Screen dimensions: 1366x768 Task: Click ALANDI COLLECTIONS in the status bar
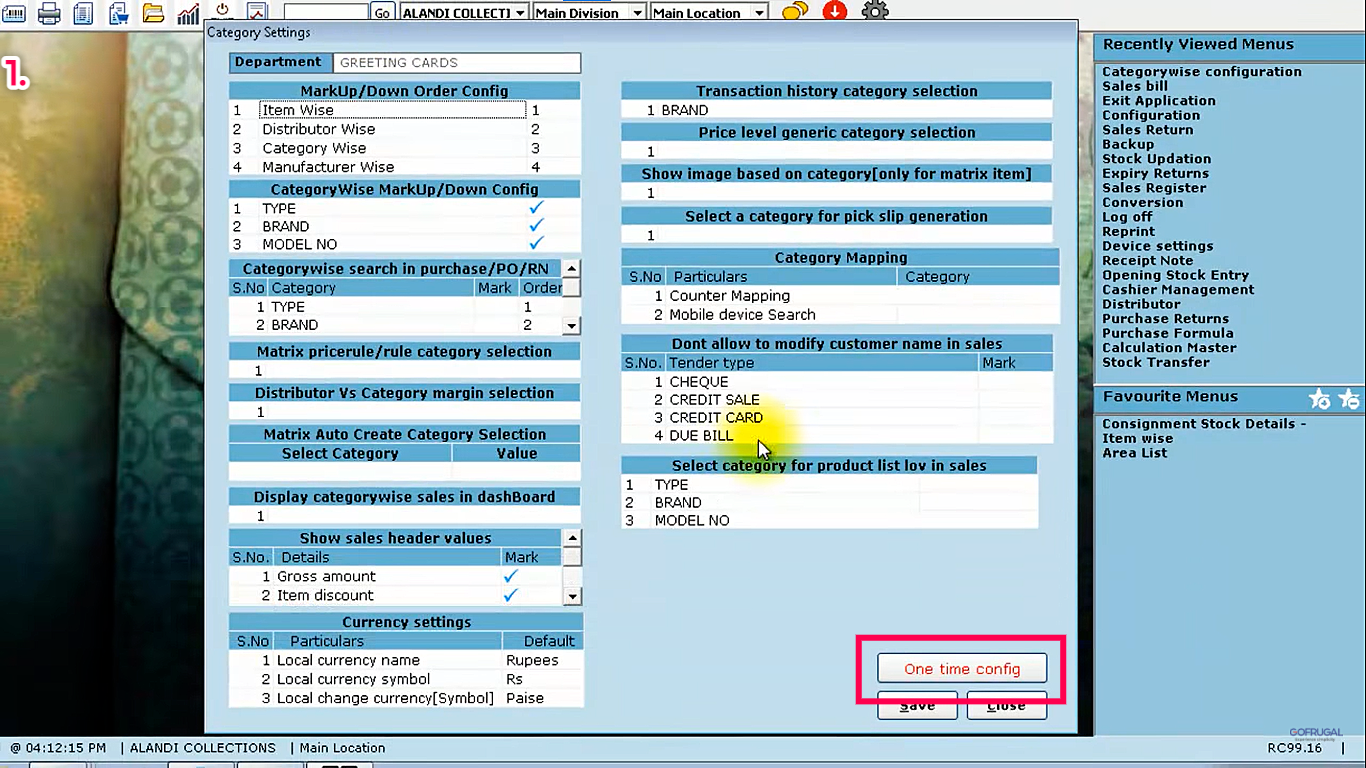click(x=203, y=748)
